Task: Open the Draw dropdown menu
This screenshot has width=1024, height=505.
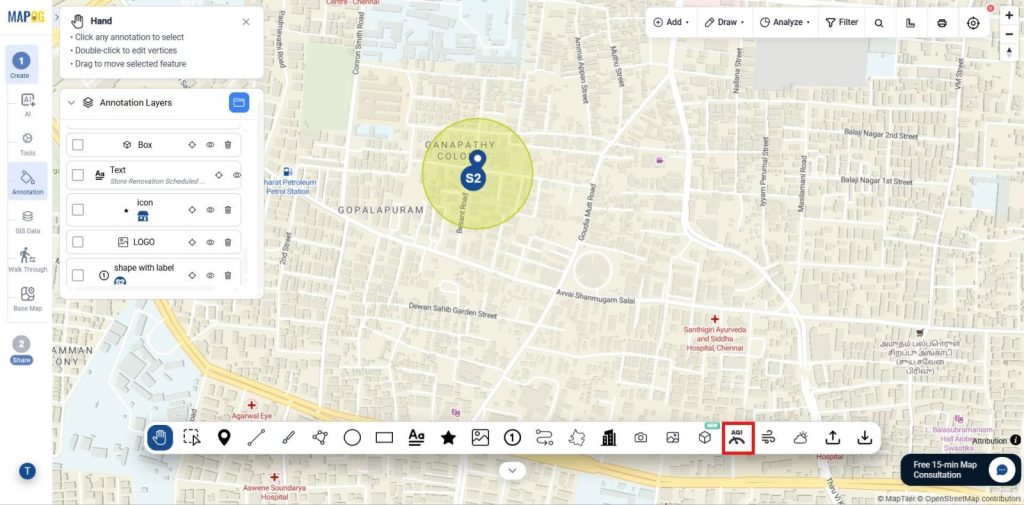Action: (x=724, y=22)
